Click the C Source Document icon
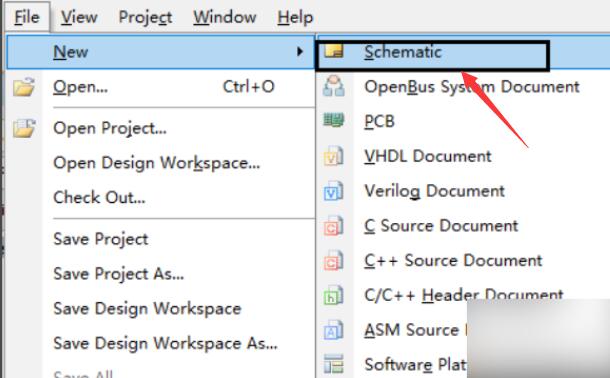 point(334,226)
